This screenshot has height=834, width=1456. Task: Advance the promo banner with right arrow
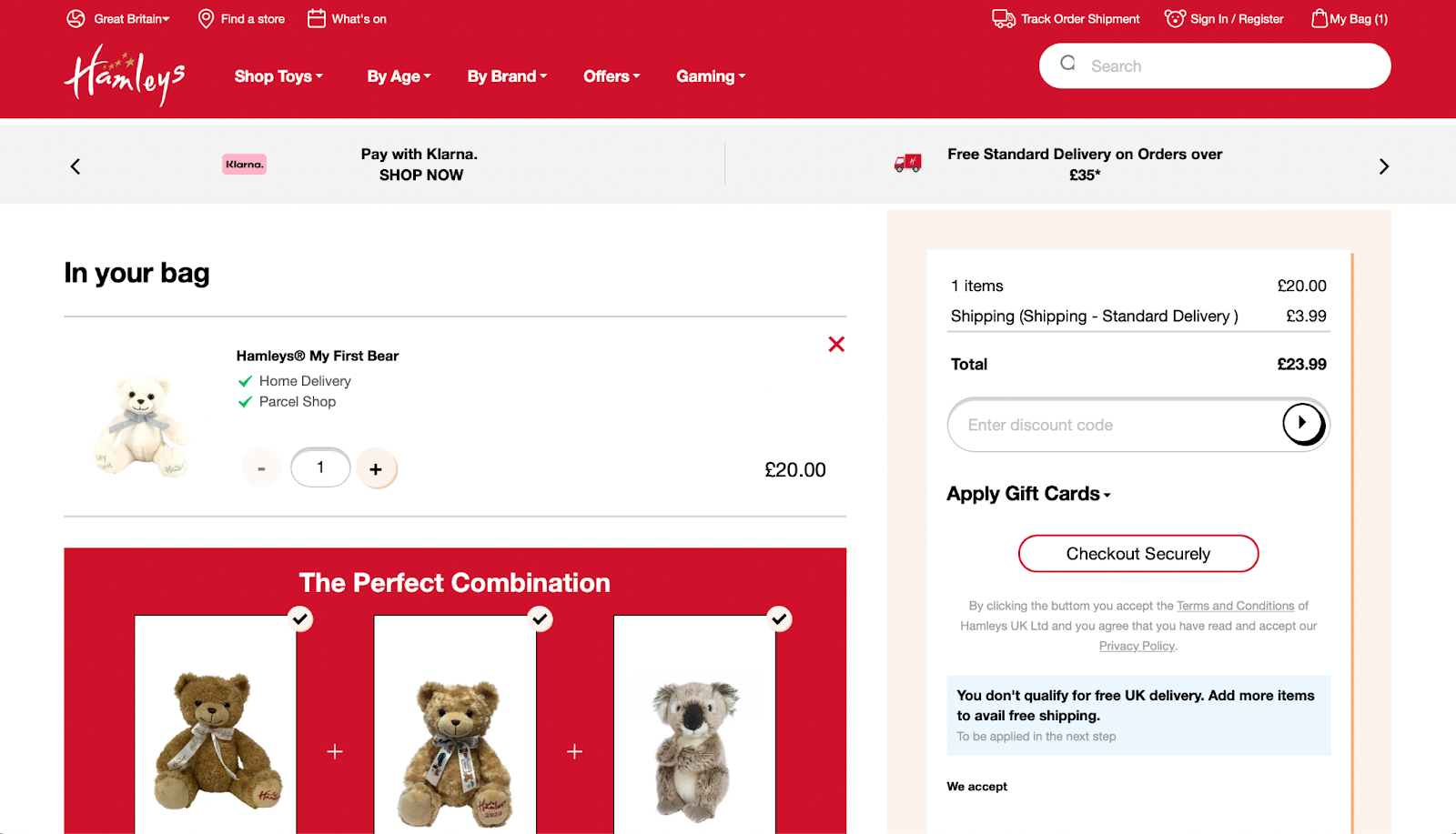[1383, 166]
